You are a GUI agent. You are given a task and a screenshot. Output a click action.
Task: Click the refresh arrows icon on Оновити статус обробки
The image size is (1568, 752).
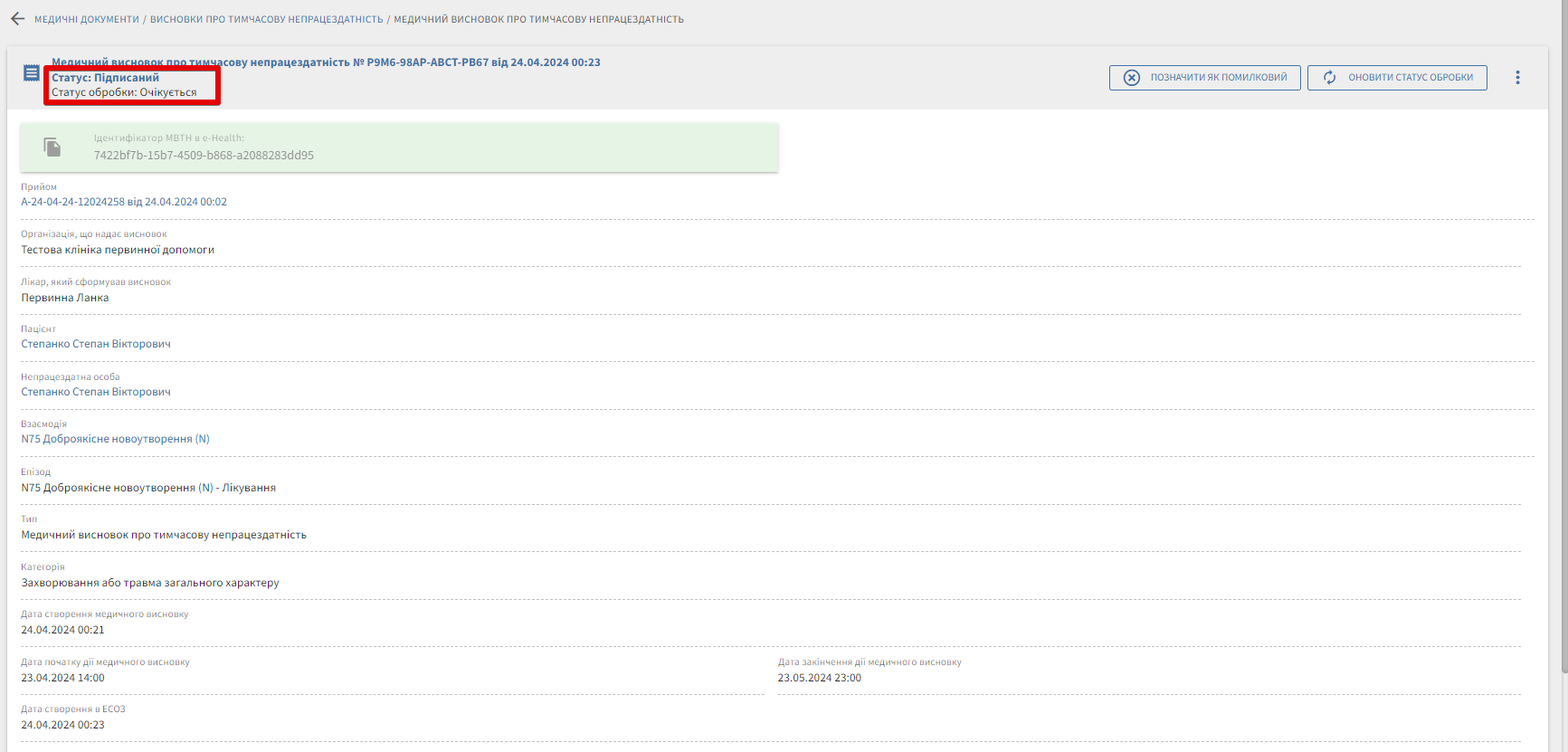[1329, 78]
